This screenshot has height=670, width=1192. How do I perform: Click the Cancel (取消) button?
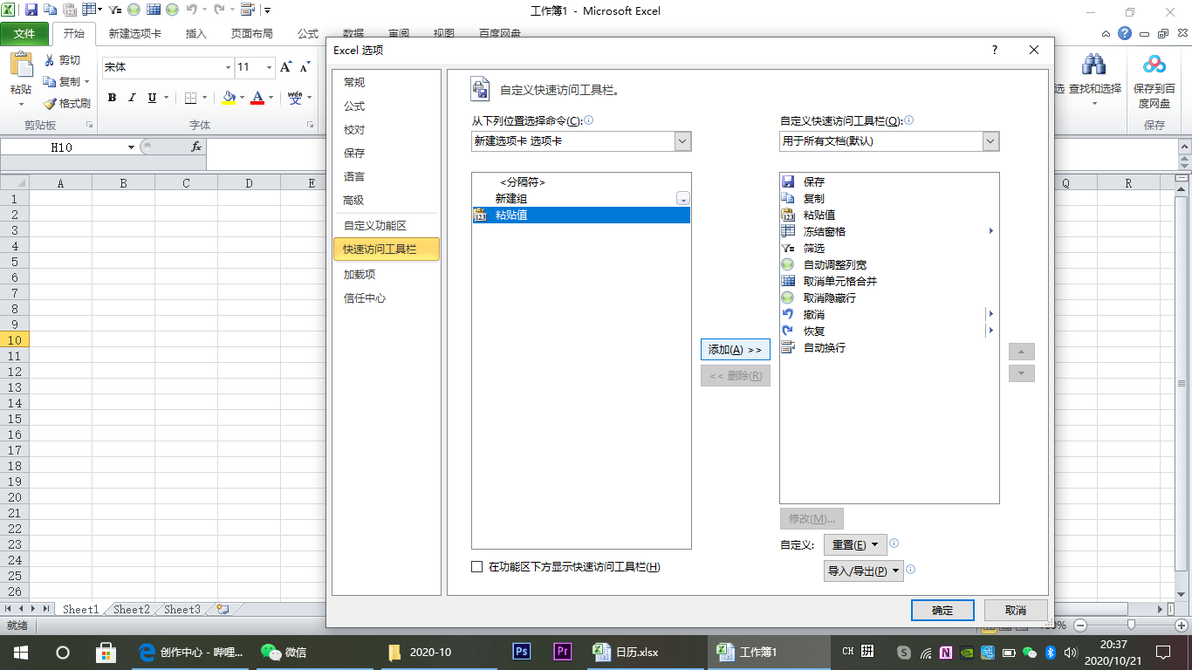tap(1015, 610)
